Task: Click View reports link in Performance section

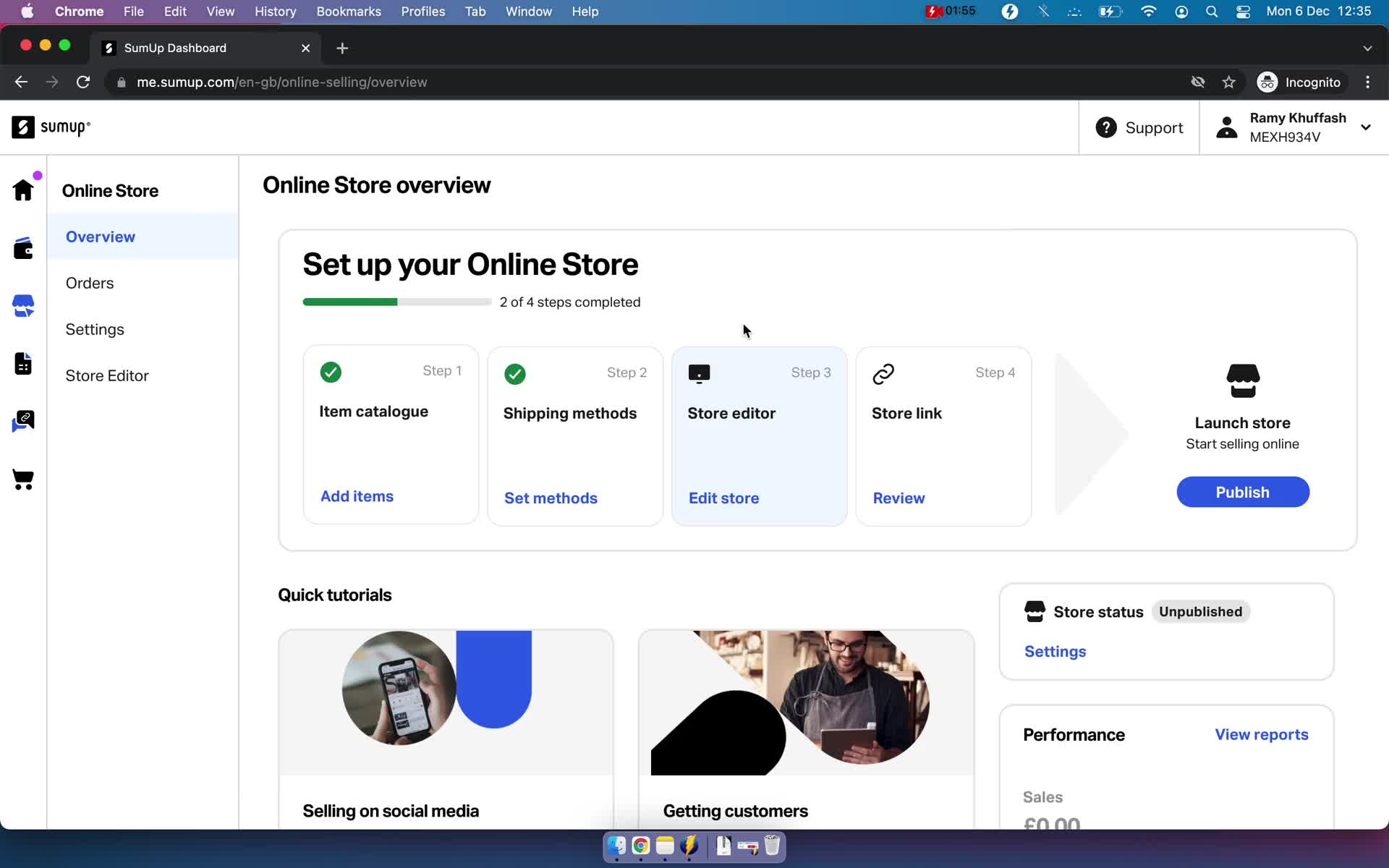Action: coord(1262,734)
